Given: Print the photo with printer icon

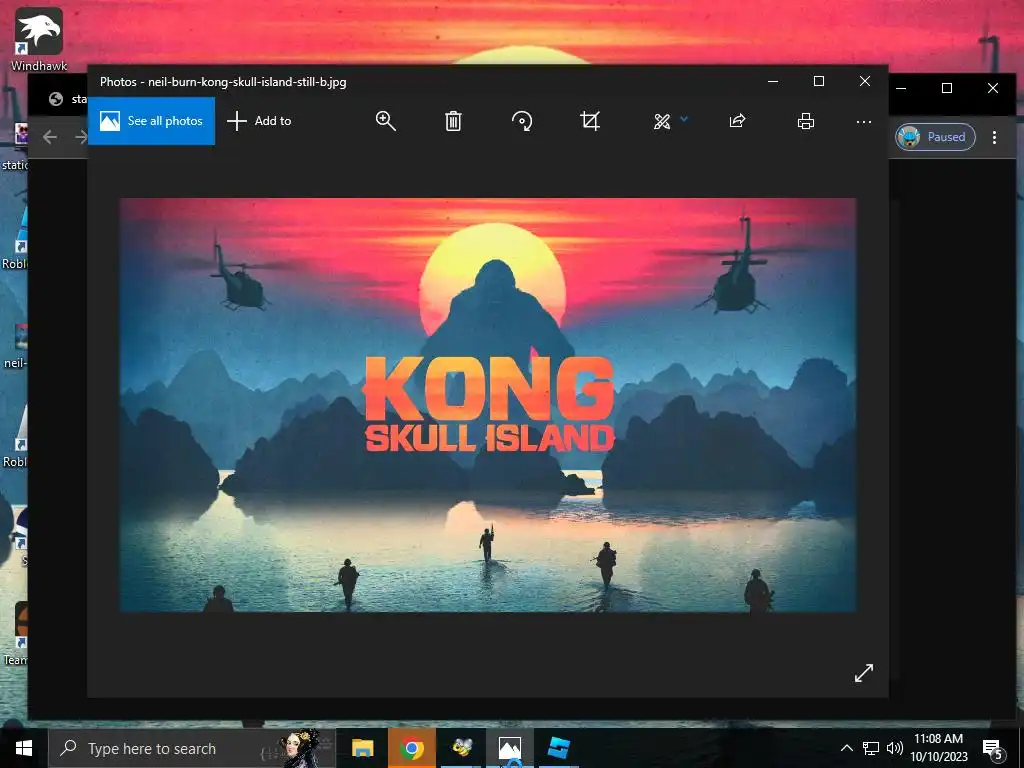Looking at the screenshot, I should 806,121.
